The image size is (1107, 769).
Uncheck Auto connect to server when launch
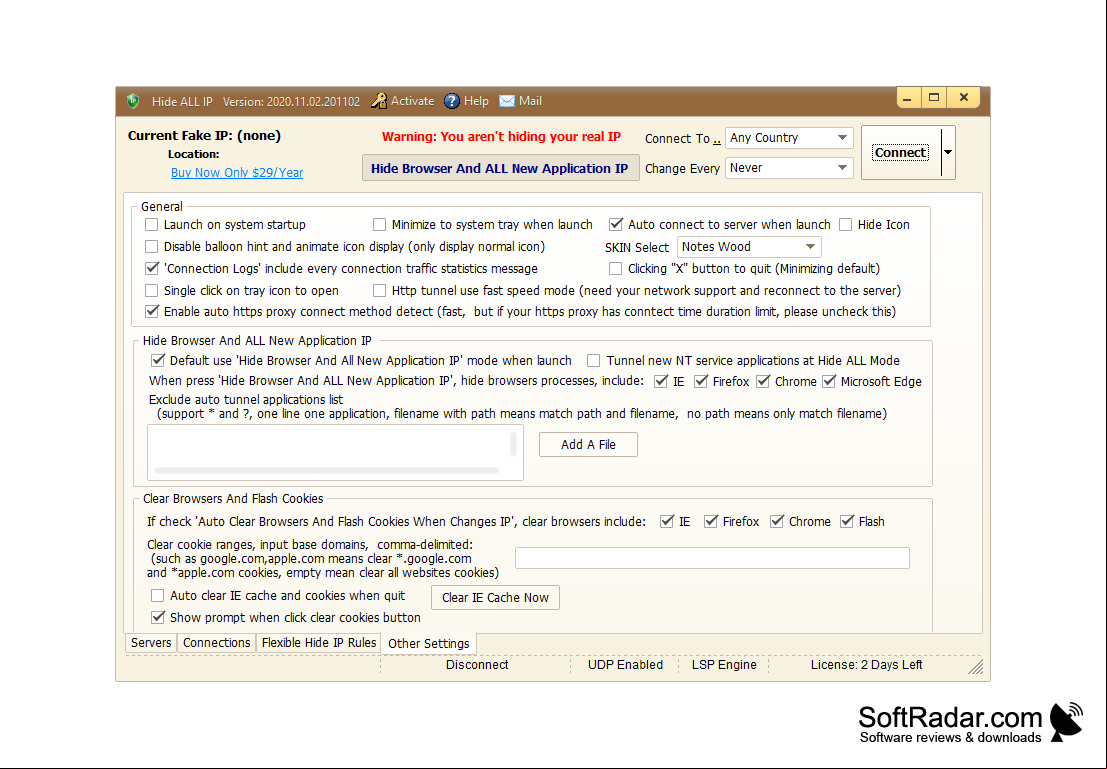pos(616,225)
